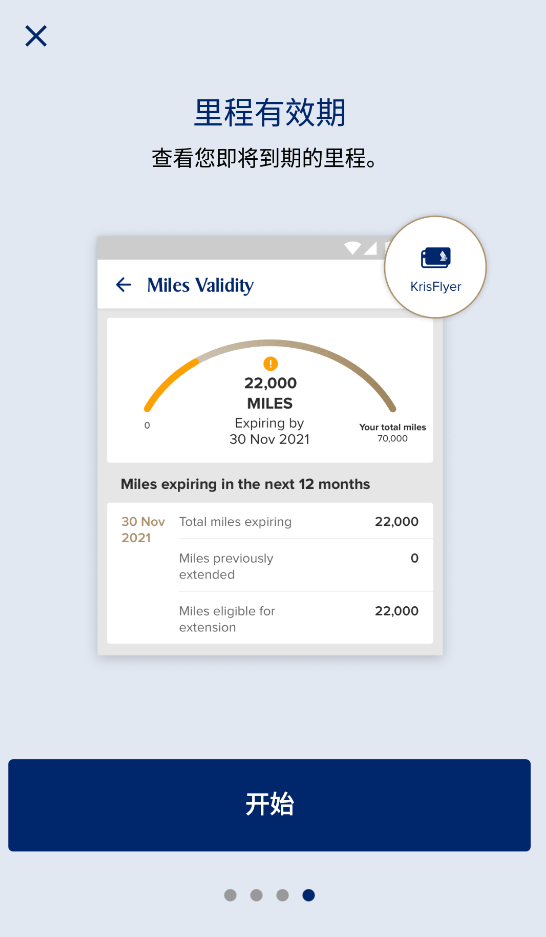The width and height of the screenshot is (546, 937).
Task: Click the miles expiry arc gauge
Action: [x=269, y=375]
